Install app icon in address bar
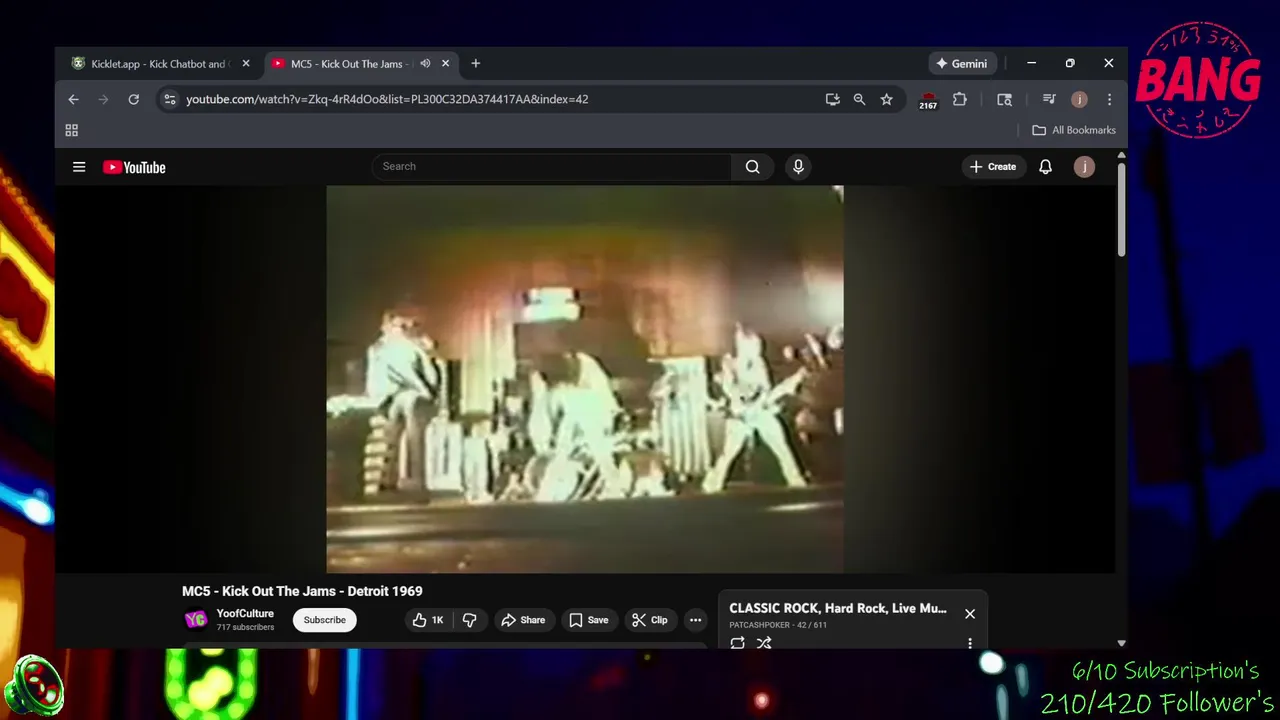 832,100
